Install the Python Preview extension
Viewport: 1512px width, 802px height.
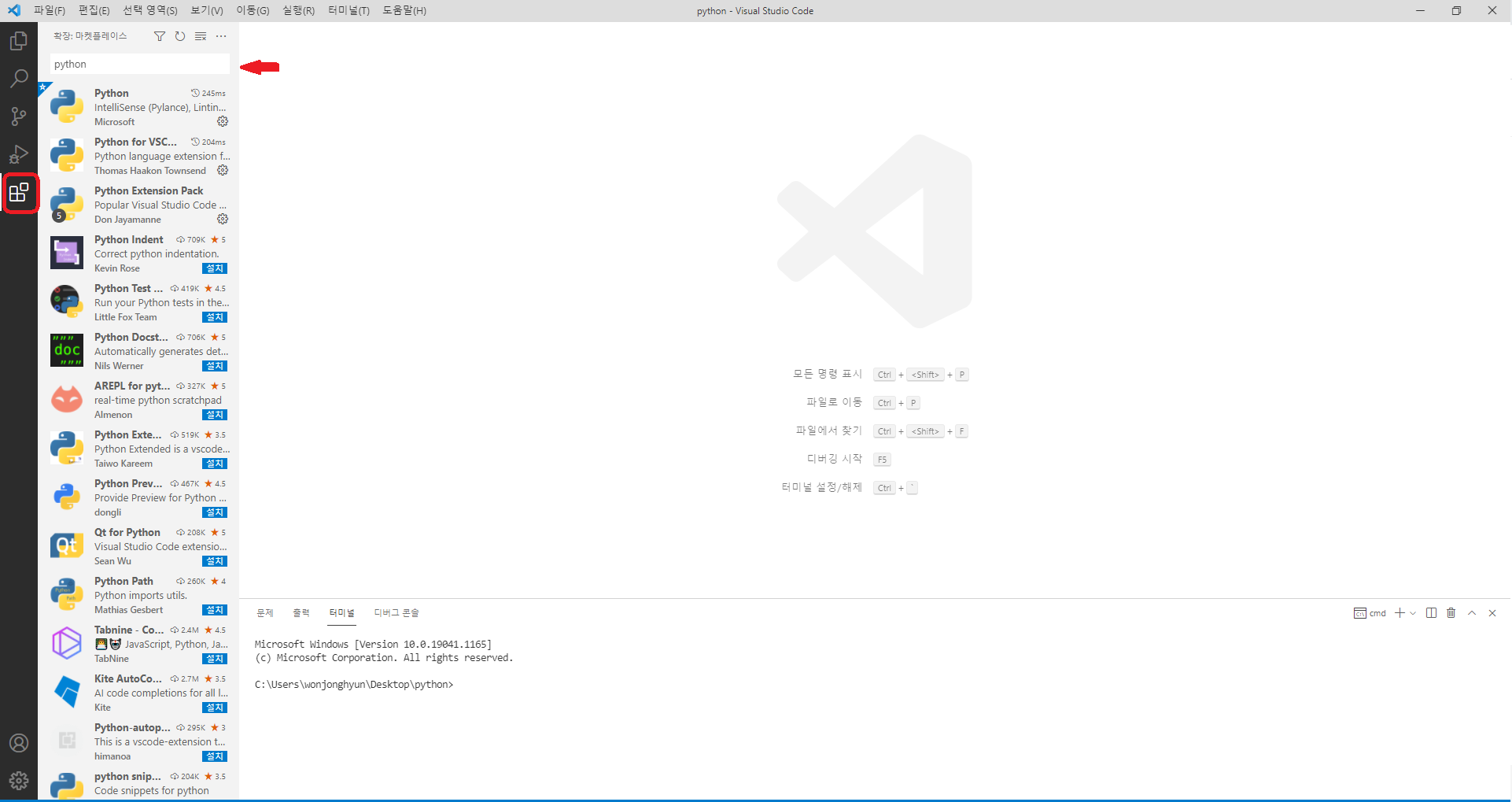(x=215, y=512)
